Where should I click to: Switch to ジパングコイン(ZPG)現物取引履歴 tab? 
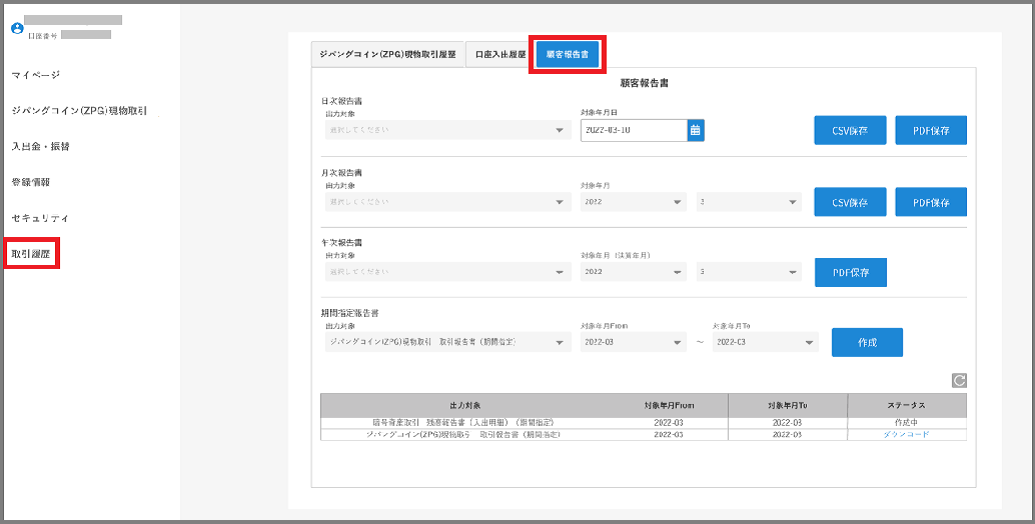coord(387,54)
